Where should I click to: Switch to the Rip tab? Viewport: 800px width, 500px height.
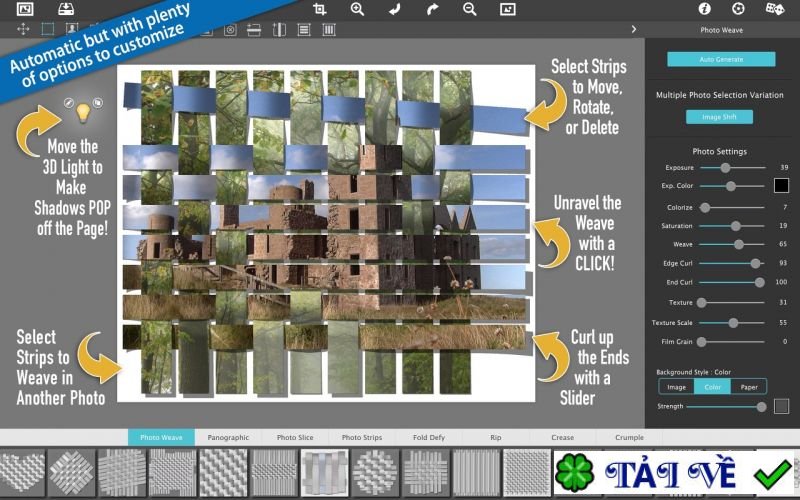(495, 437)
